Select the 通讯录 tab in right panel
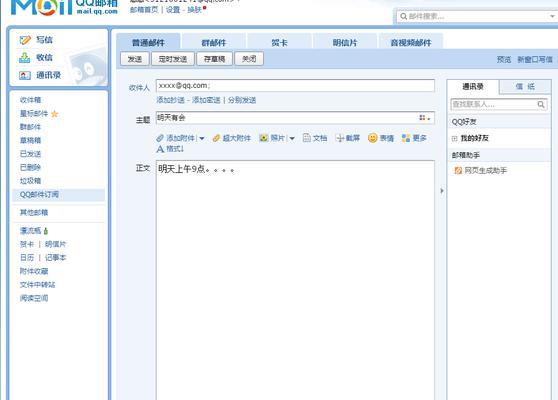Image resolution: width=558 pixels, height=400 pixels. click(x=473, y=86)
